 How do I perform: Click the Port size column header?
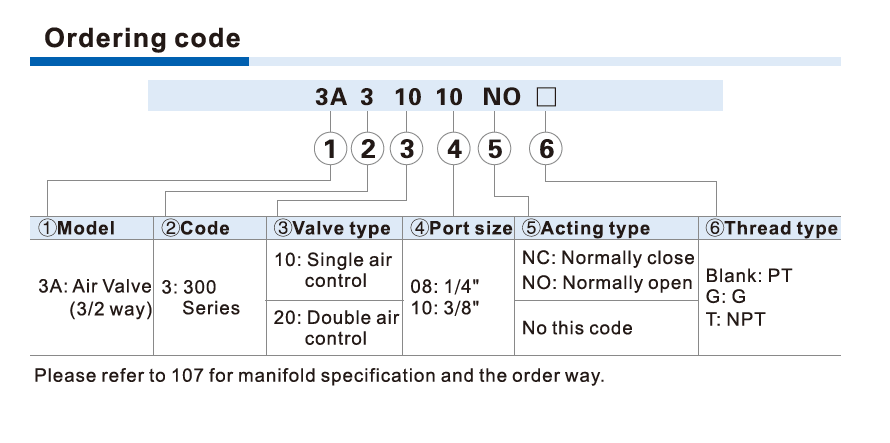click(461, 228)
